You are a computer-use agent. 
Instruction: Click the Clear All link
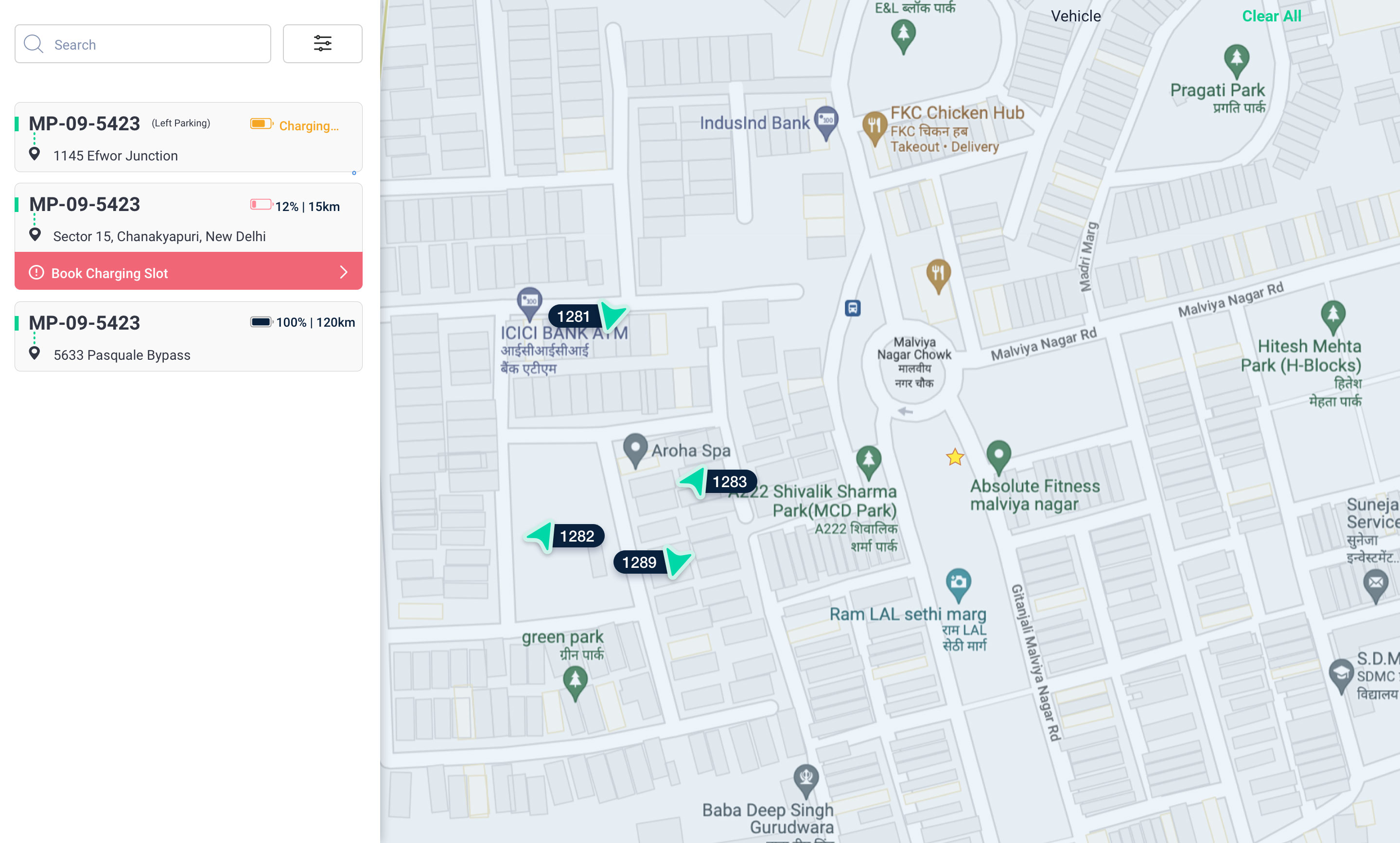pos(1271,16)
